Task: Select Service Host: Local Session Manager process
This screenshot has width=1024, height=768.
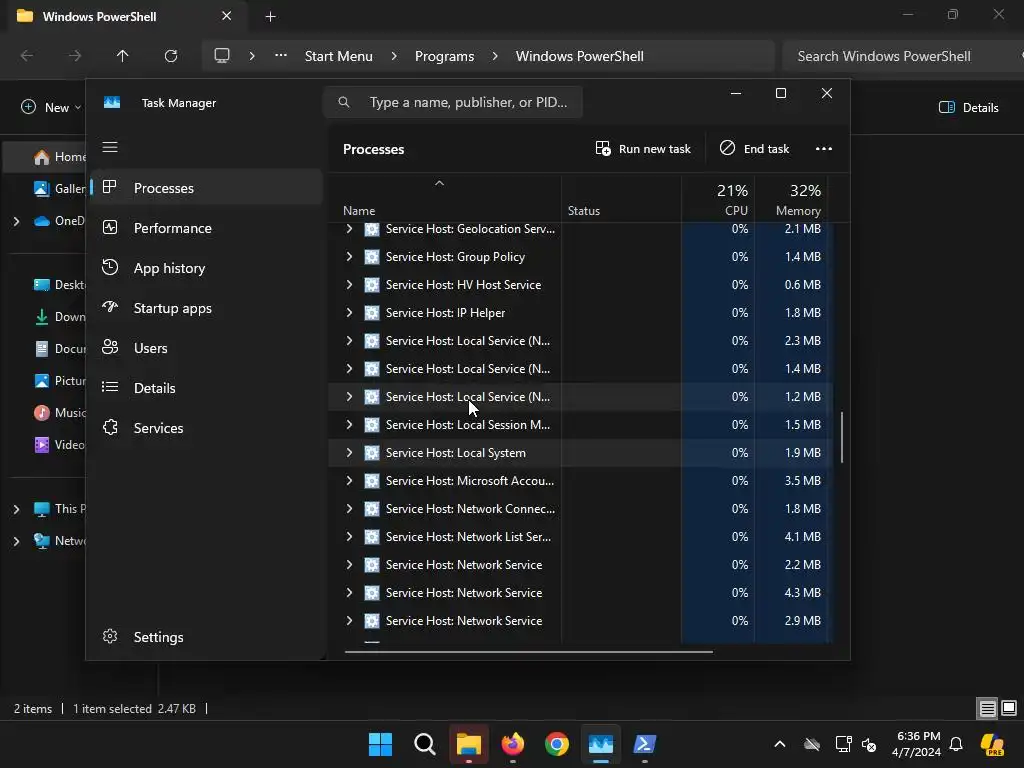Action: [579, 424]
